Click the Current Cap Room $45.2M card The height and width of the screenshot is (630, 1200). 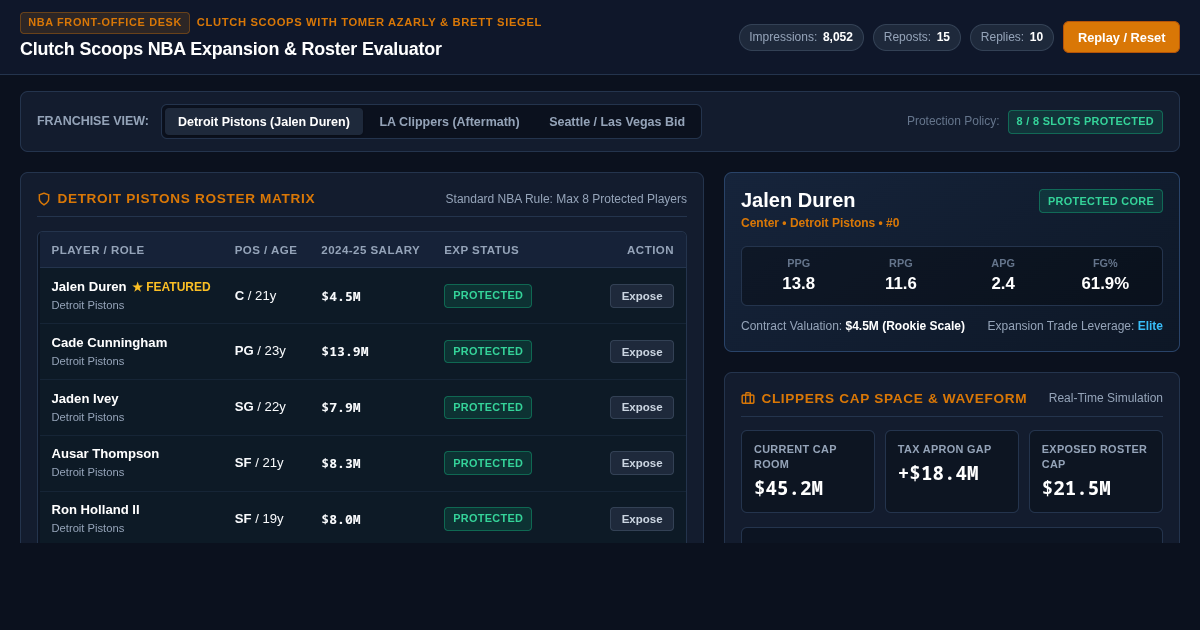pos(808,472)
